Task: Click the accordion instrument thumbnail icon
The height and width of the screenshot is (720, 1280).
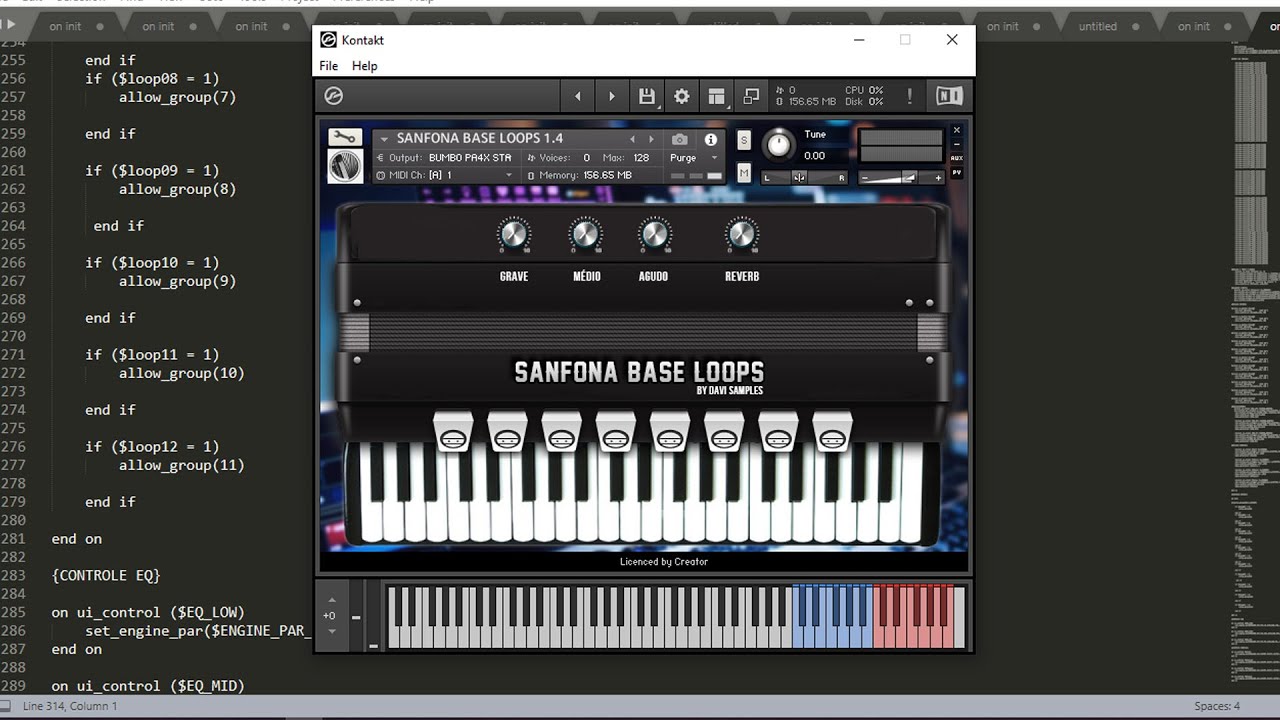Action: 345,166
